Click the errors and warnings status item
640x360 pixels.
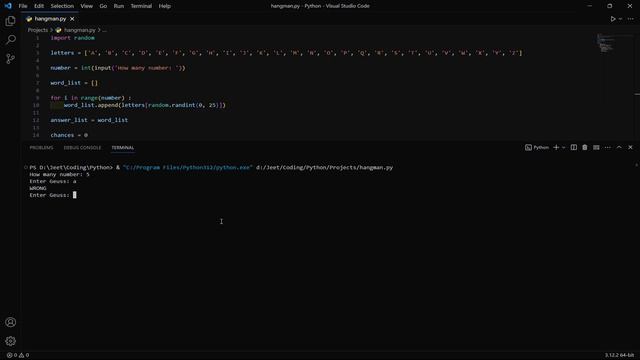(18, 355)
